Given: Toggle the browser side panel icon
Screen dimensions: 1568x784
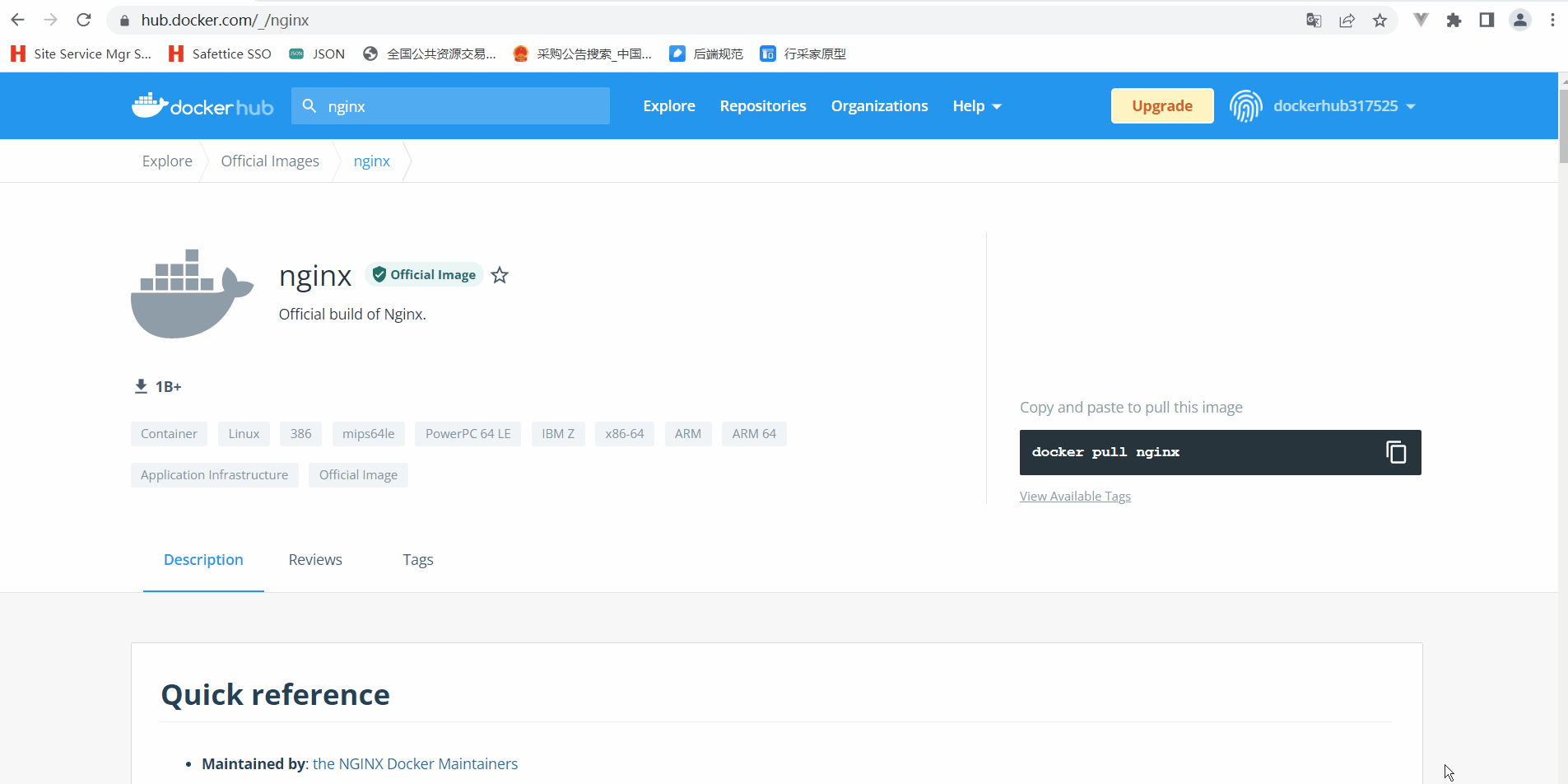Looking at the screenshot, I should click(1487, 21).
